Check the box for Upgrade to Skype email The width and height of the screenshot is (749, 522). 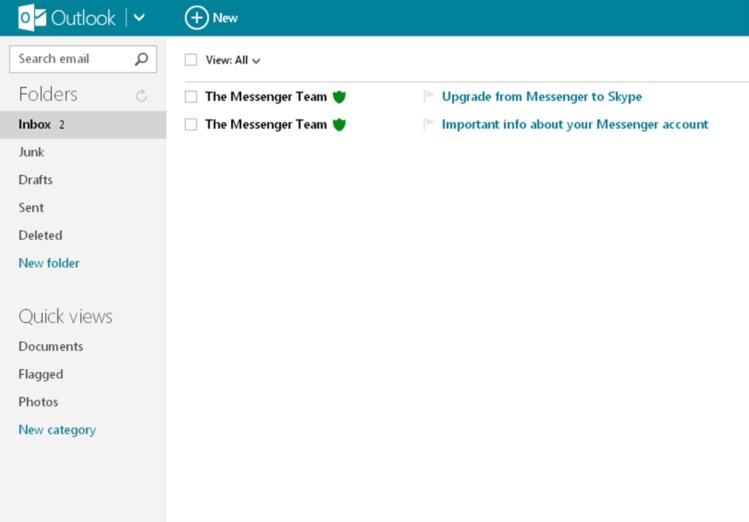[x=191, y=97]
